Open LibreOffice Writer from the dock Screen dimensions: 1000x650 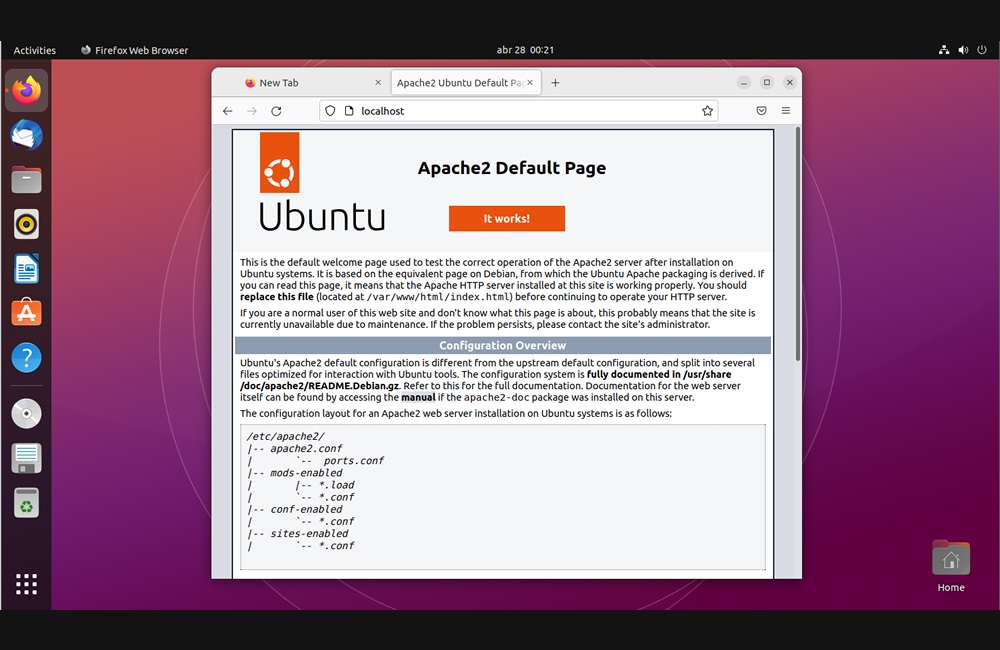click(27, 268)
